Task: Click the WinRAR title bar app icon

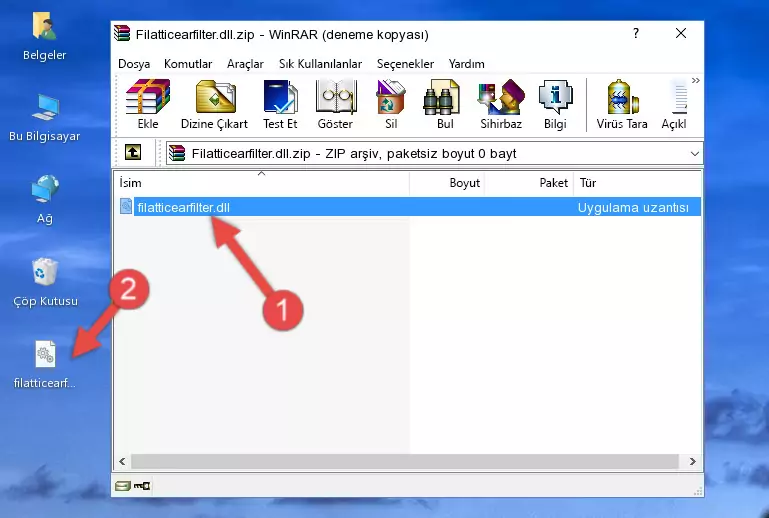Action: pyautogui.click(x=122, y=33)
